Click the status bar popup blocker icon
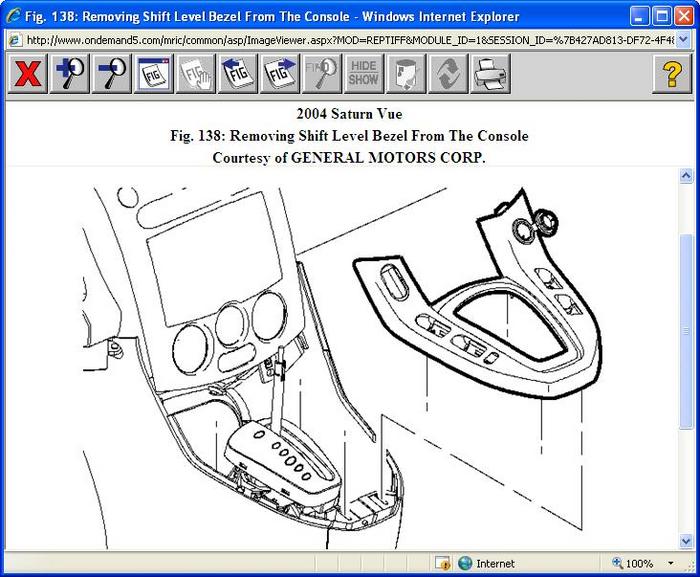 (442, 563)
